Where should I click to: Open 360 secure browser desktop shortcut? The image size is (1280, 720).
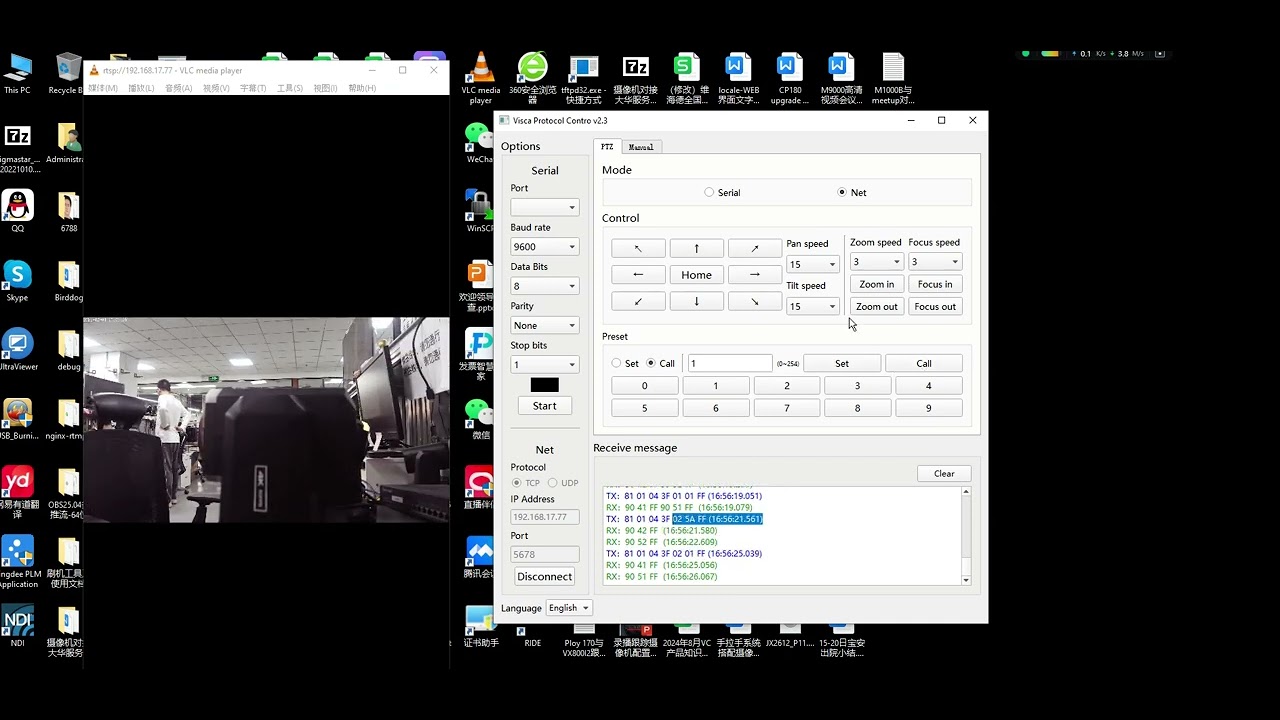[532, 79]
